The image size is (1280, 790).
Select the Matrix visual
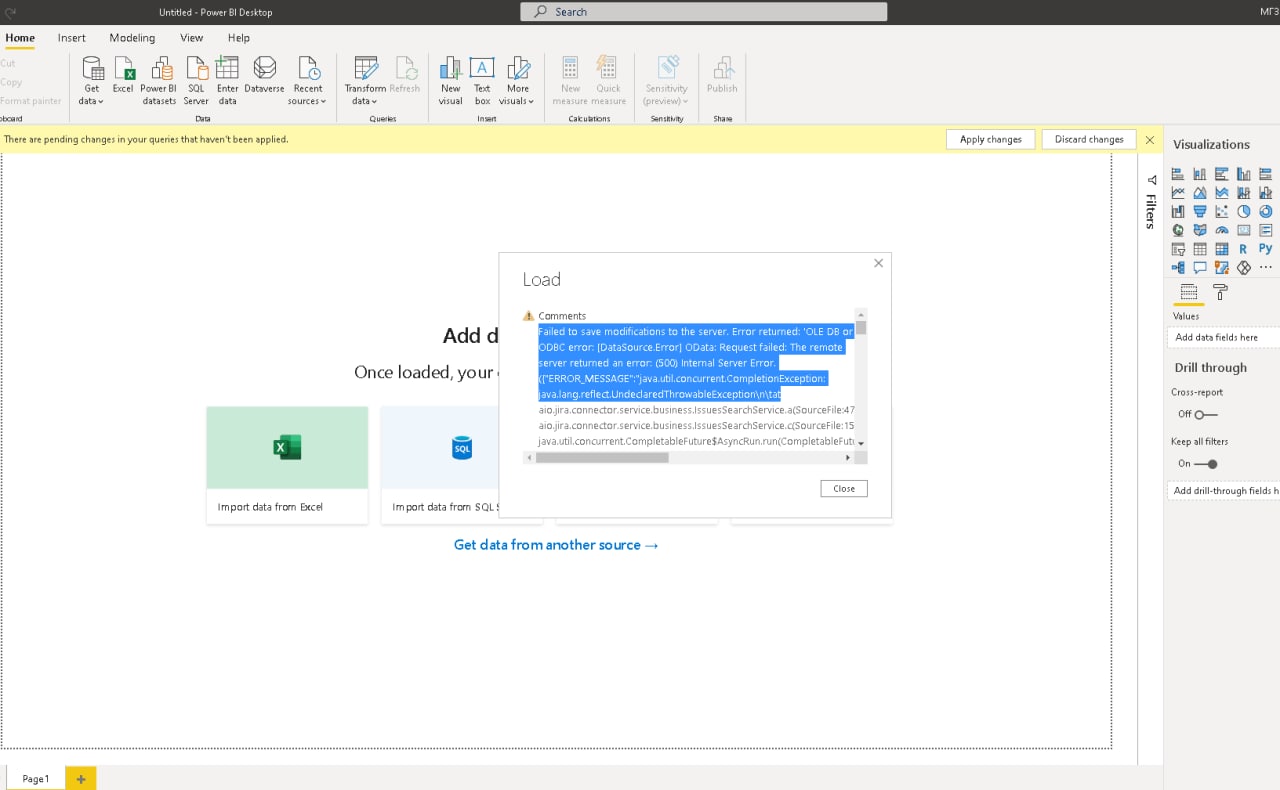(x=1222, y=249)
